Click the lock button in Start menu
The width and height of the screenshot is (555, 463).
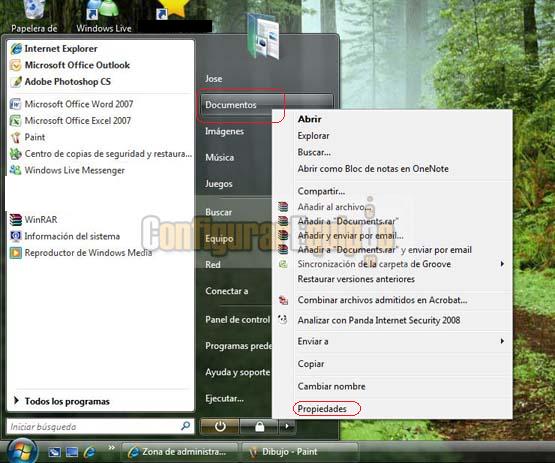pos(259,426)
